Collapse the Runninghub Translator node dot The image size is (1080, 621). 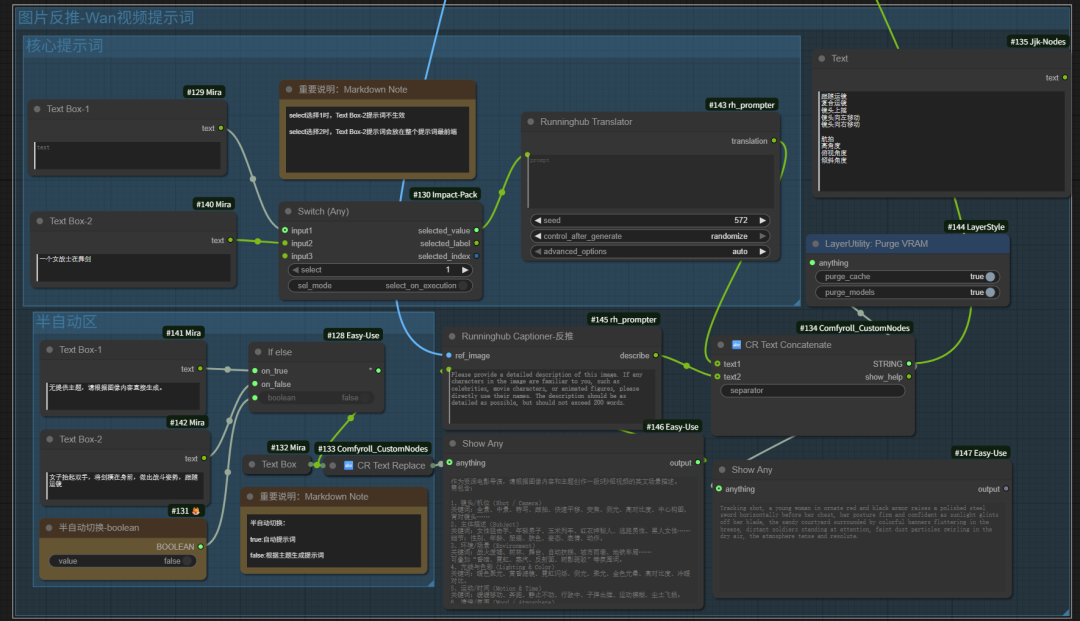pos(530,122)
